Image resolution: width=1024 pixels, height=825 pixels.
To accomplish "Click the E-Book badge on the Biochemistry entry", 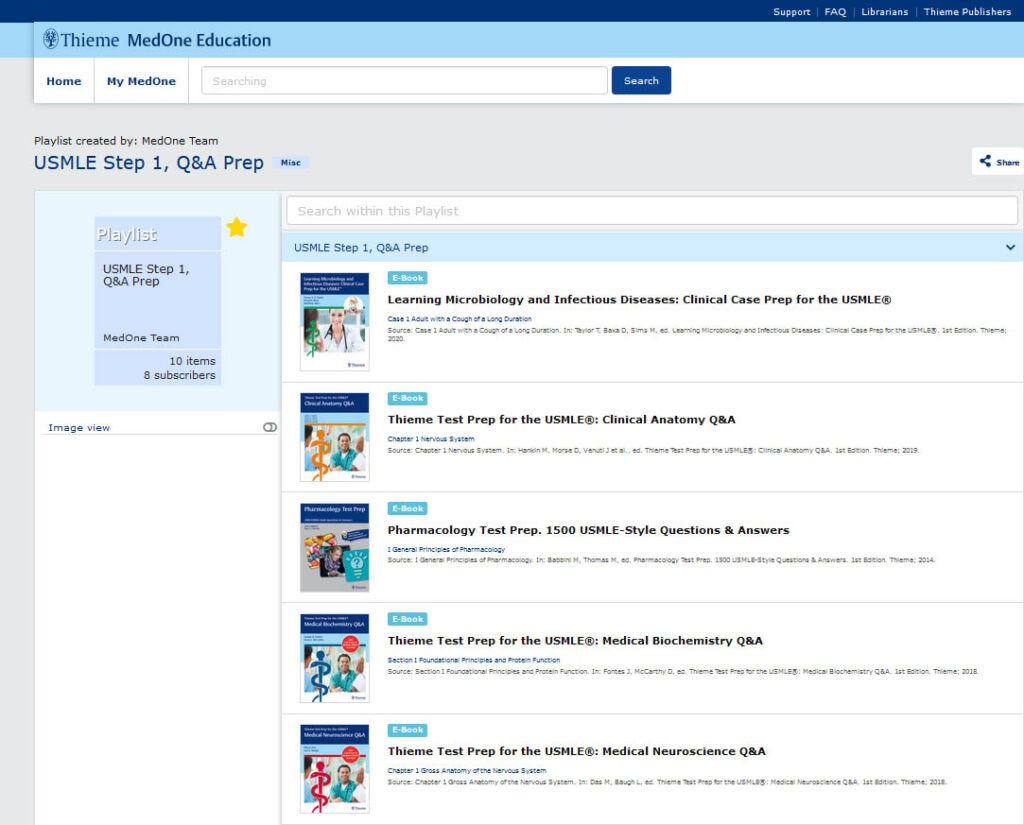I will (x=407, y=618).
